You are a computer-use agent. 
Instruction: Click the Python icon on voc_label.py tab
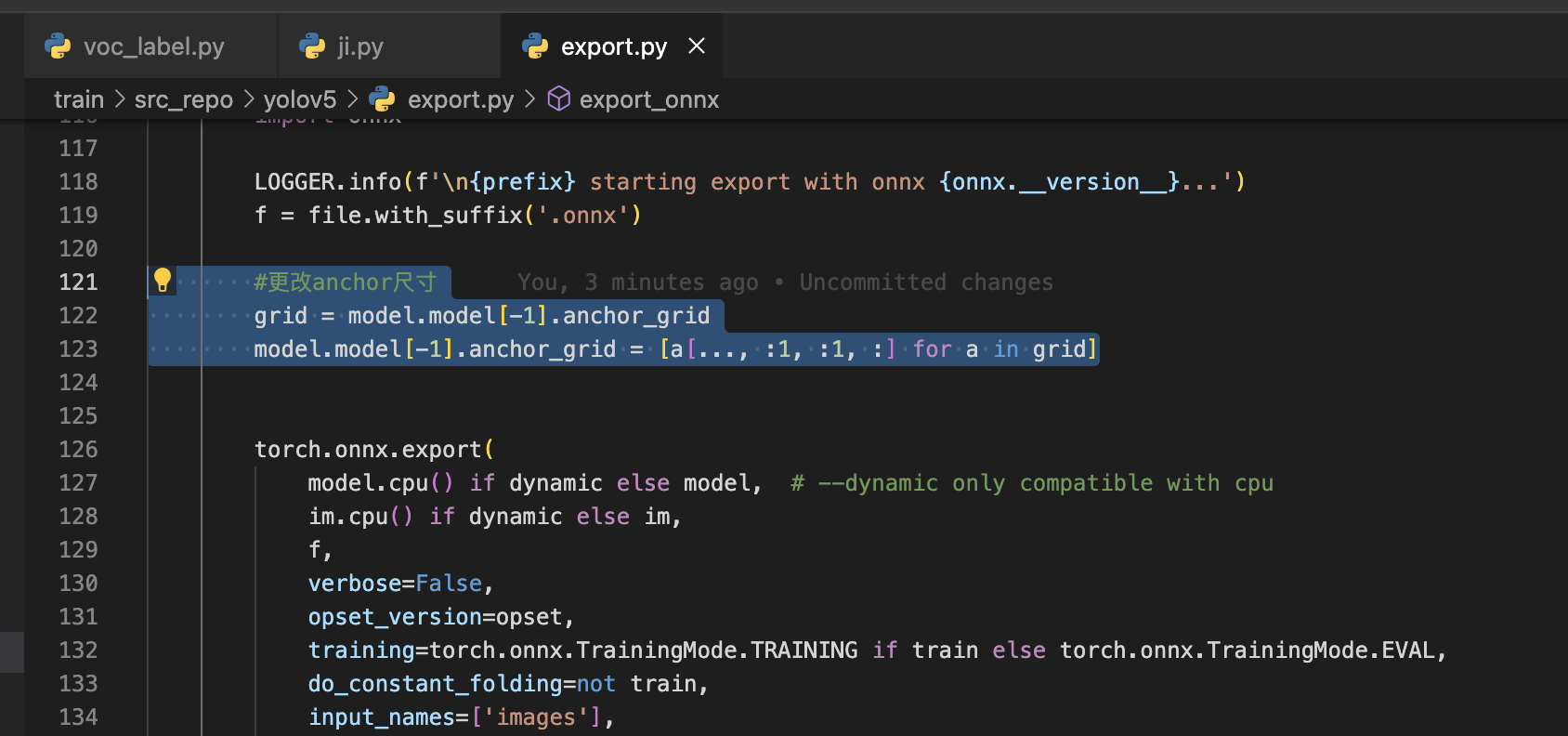pyautogui.click(x=58, y=46)
